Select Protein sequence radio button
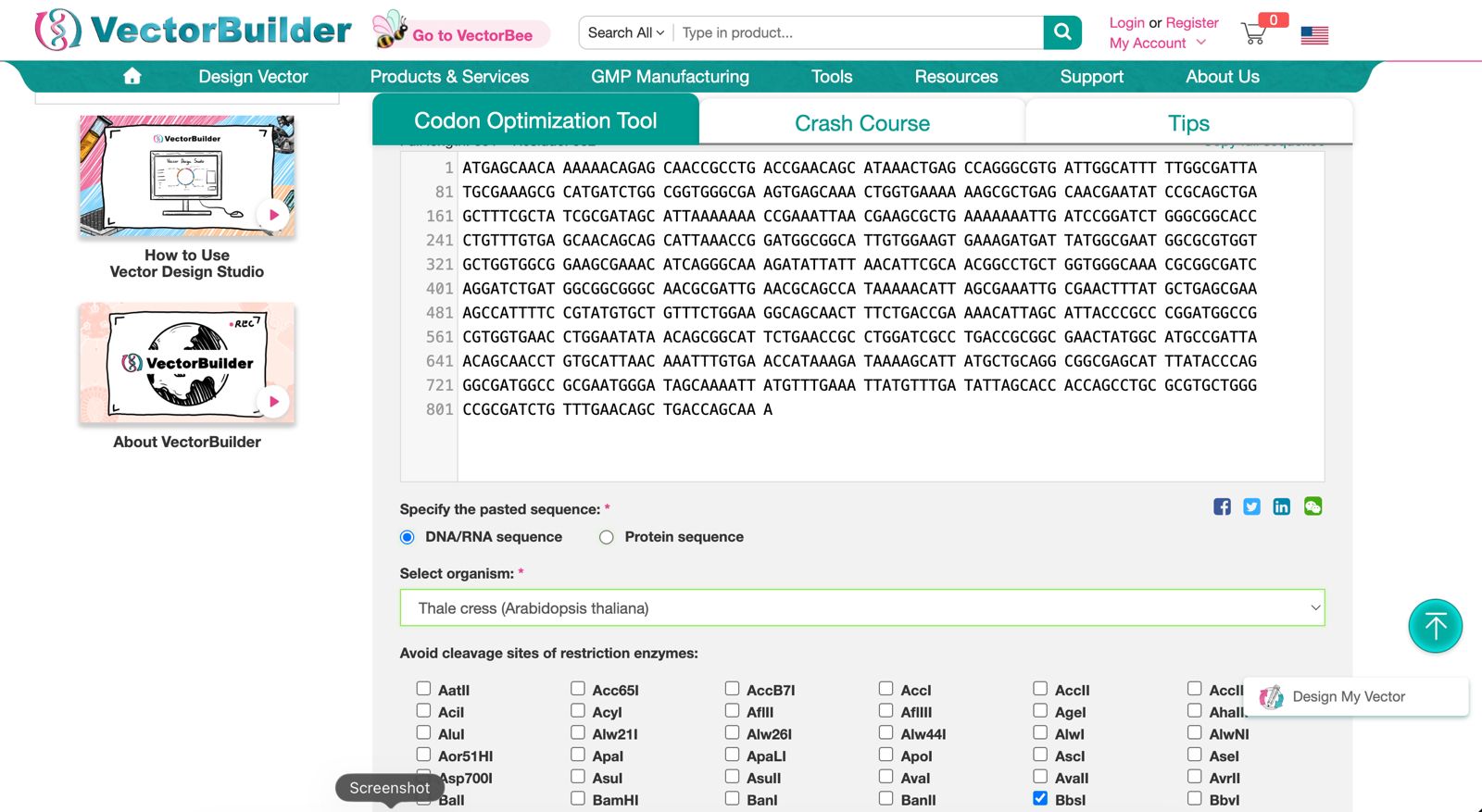Viewport: 1482px width, 812px height. [607, 537]
